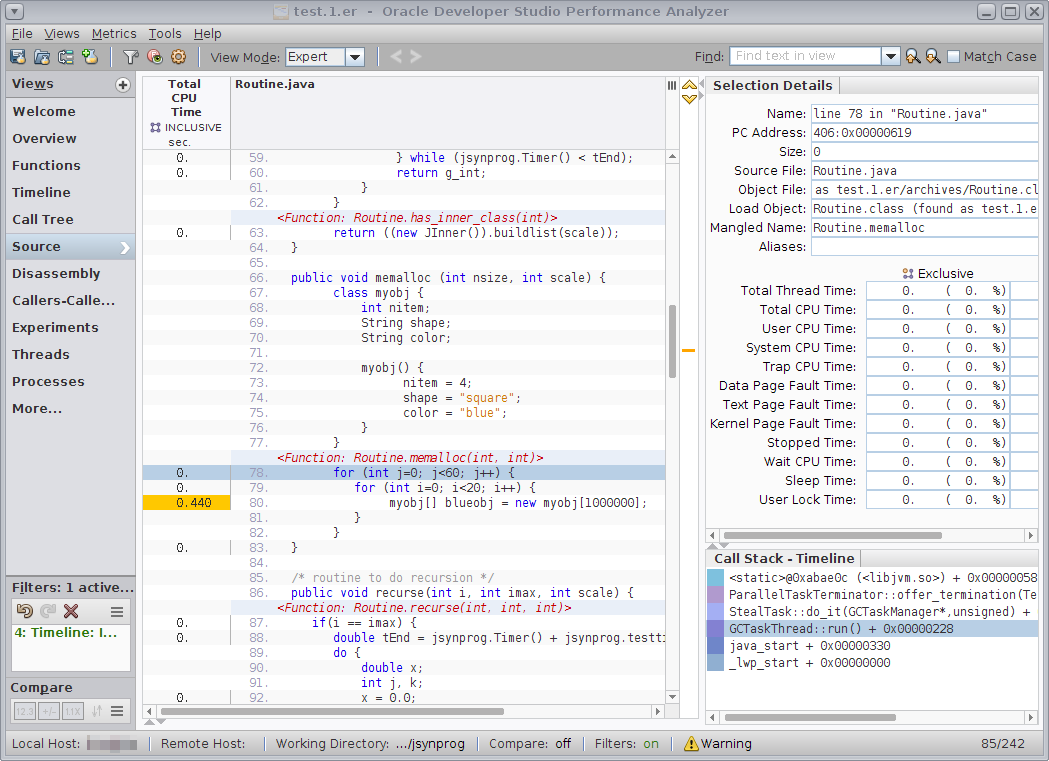Click the highlighted 0.440 CPU time cell
1049x761 pixels.
click(x=187, y=503)
